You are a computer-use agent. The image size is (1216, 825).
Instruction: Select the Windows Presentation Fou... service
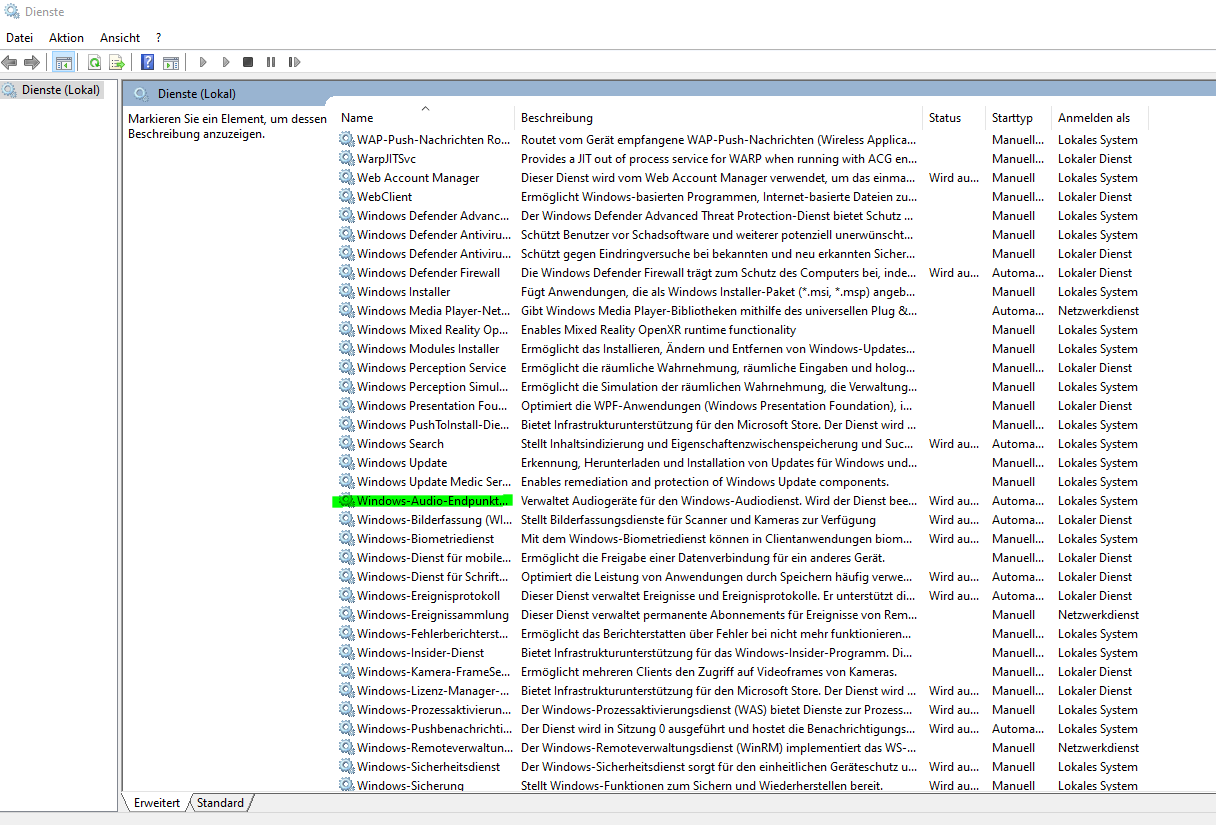(x=433, y=406)
